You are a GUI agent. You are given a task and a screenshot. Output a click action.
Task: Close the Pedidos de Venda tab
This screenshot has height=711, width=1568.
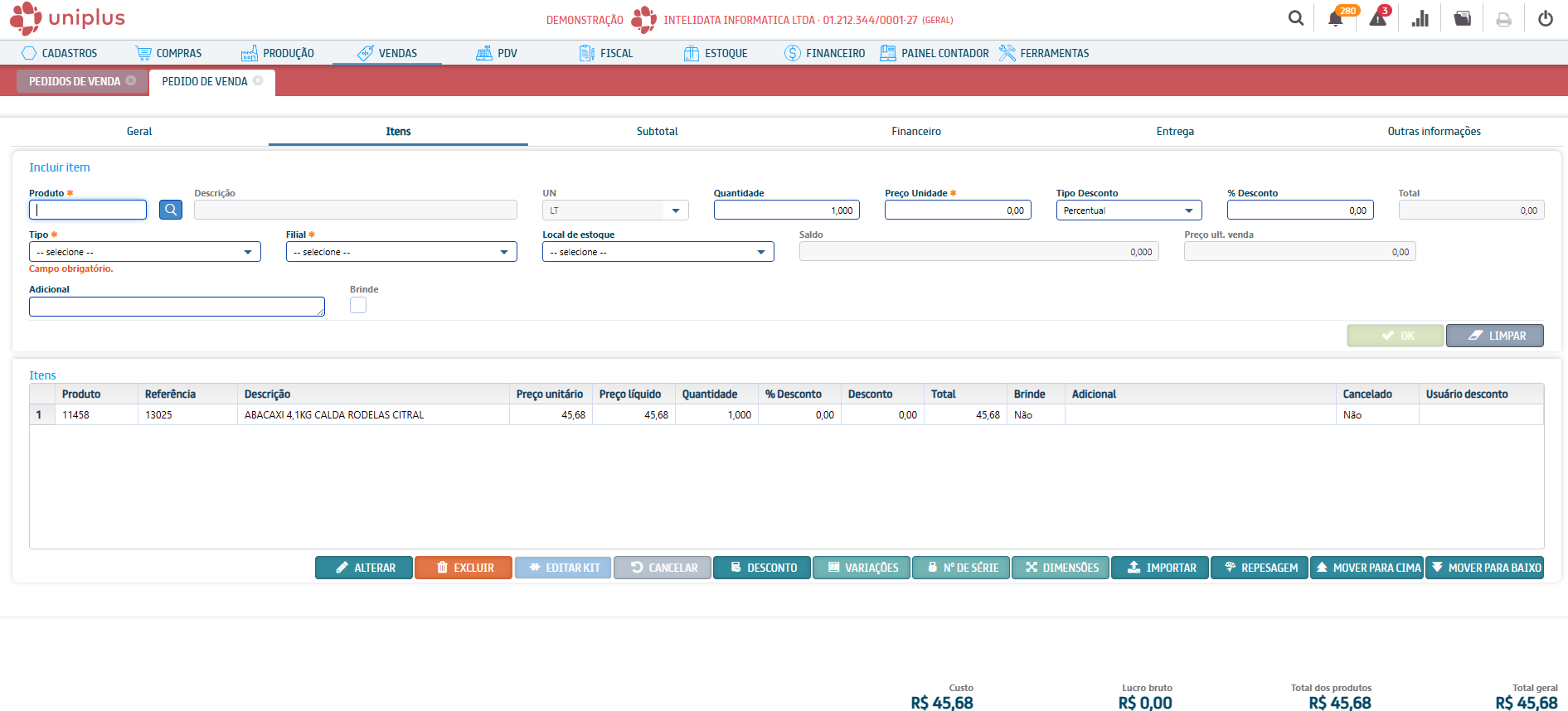coord(131,80)
